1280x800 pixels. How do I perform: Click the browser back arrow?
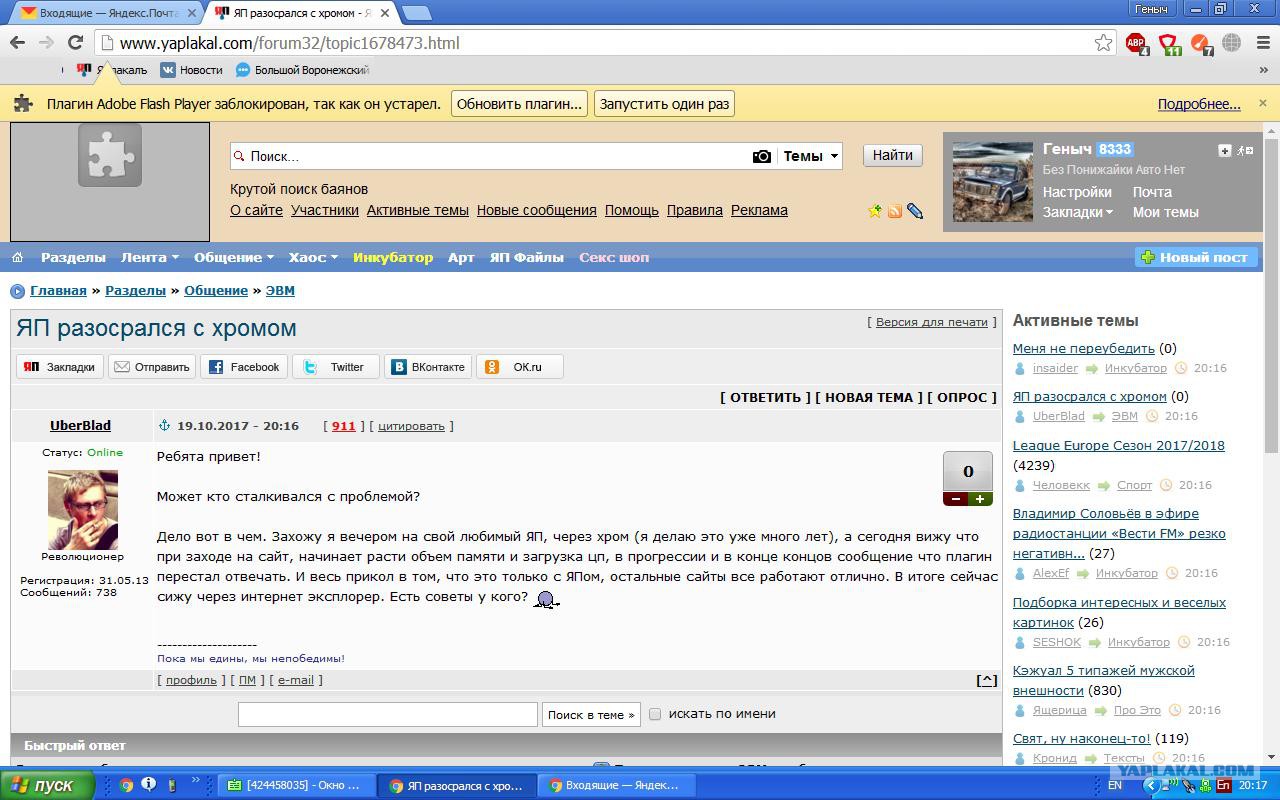click(x=17, y=42)
